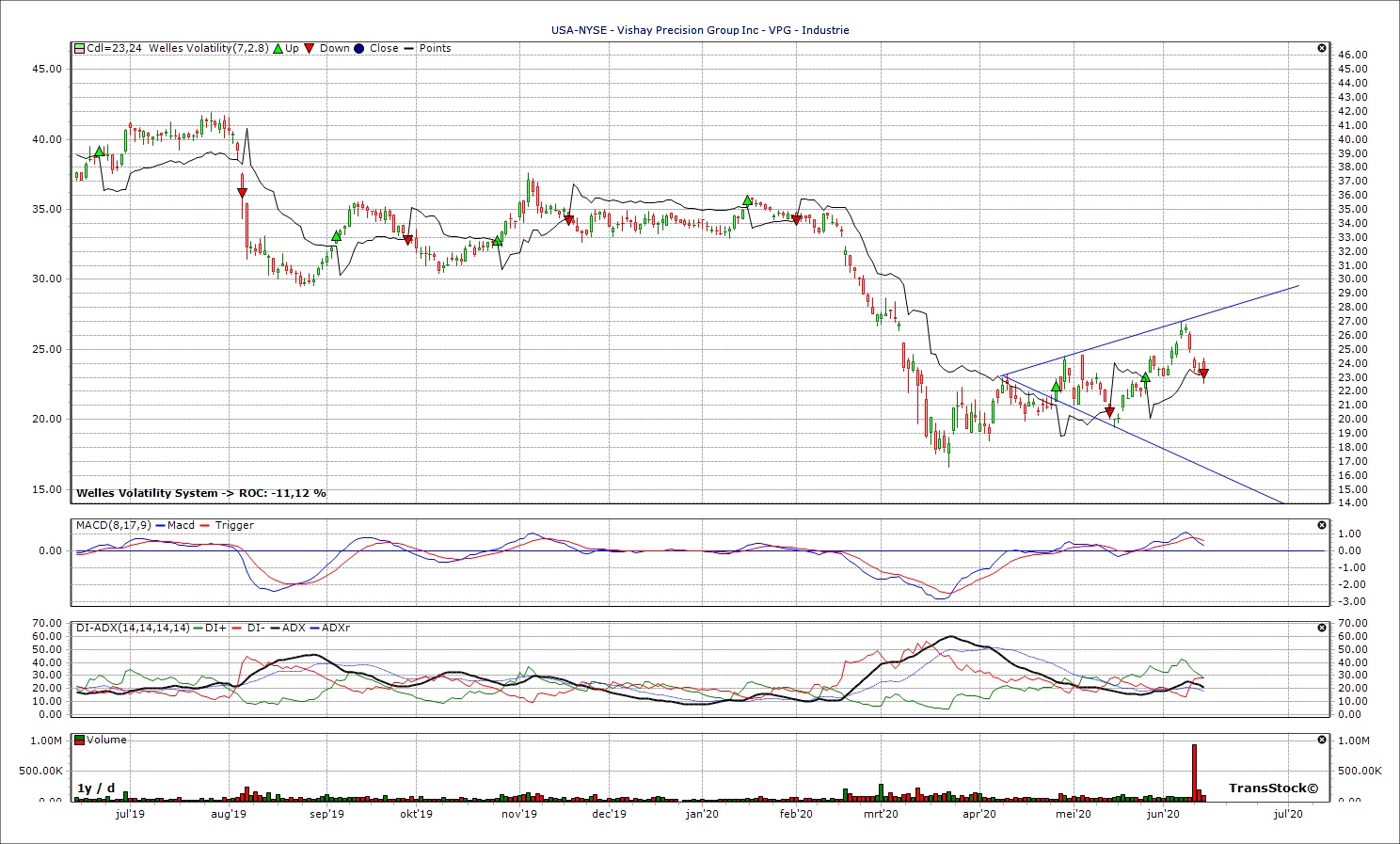Click the 1y / d timeframe label

pyautogui.click(x=96, y=788)
